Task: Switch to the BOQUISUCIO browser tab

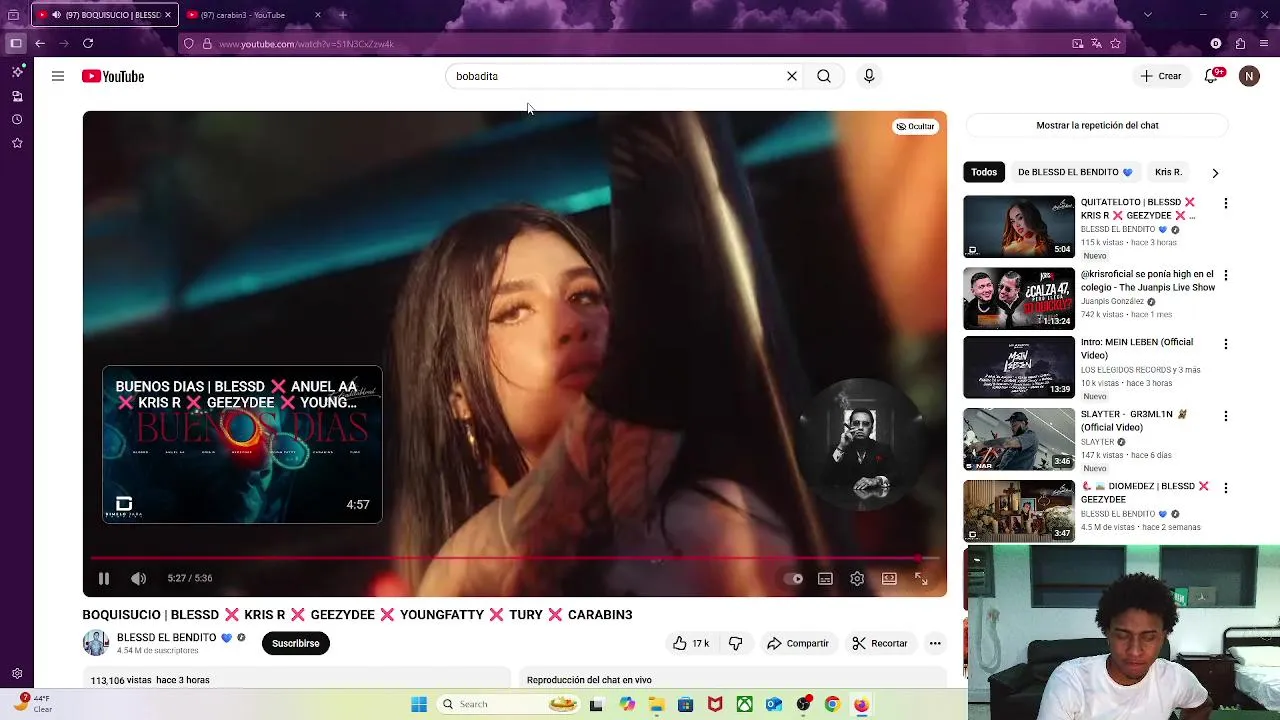Action: pyautogui.click(x=105, y=15)
